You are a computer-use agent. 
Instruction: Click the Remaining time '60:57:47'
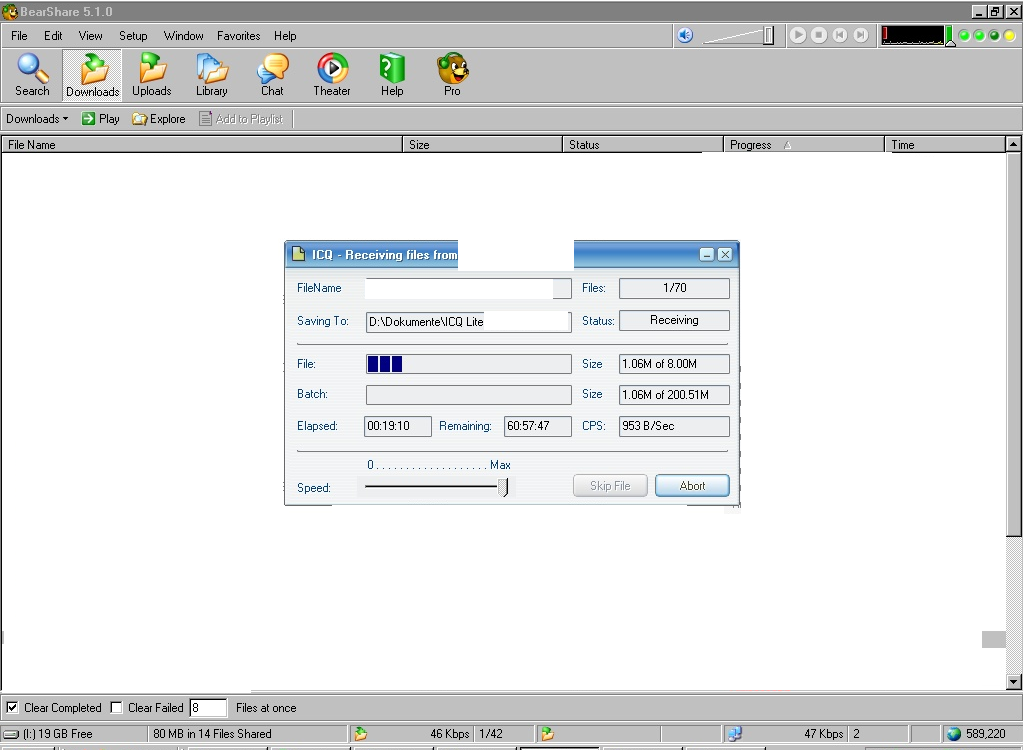pyautogui.click(x=528, y=426)
